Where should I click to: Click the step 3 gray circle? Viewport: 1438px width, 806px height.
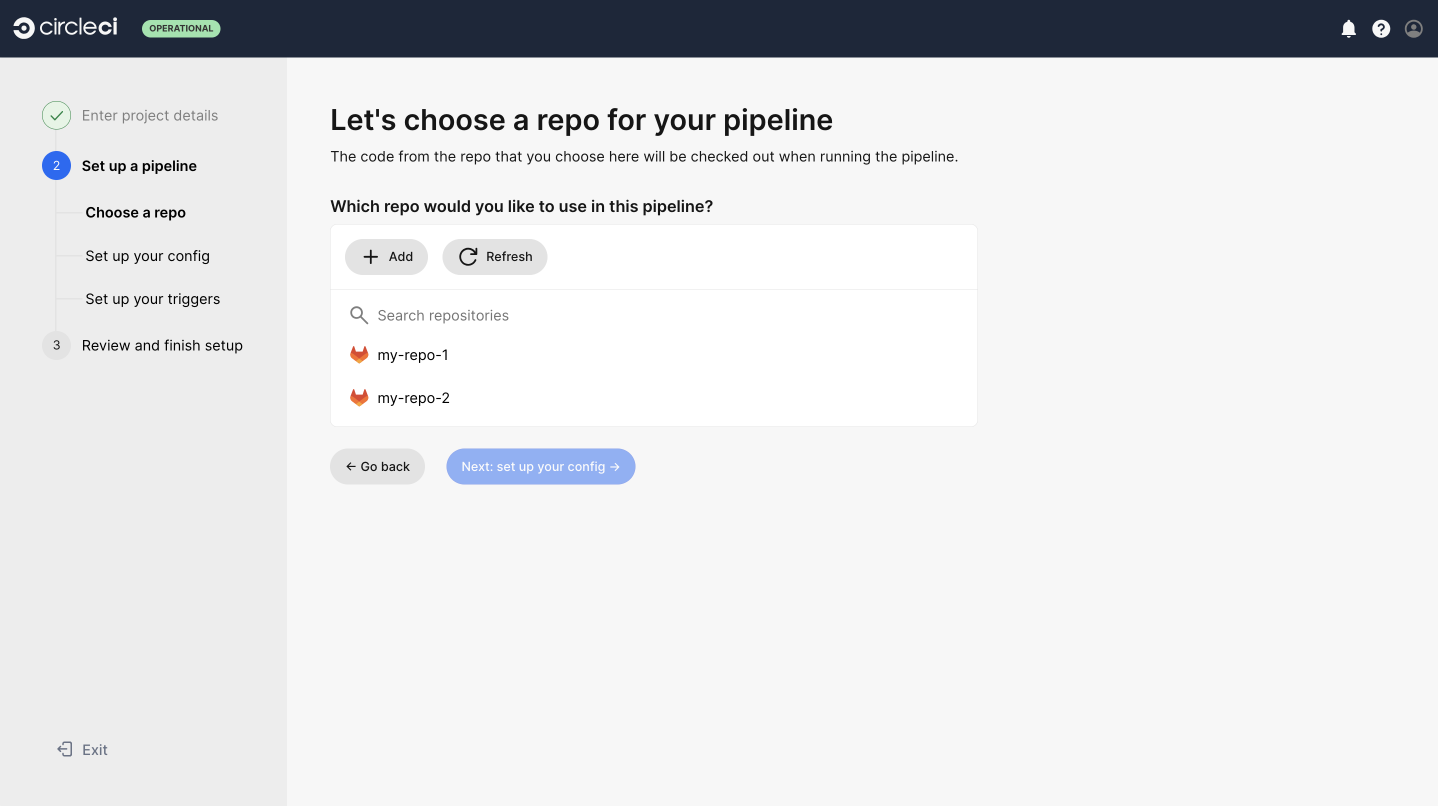pyautogui.click(x=56, y=345)
